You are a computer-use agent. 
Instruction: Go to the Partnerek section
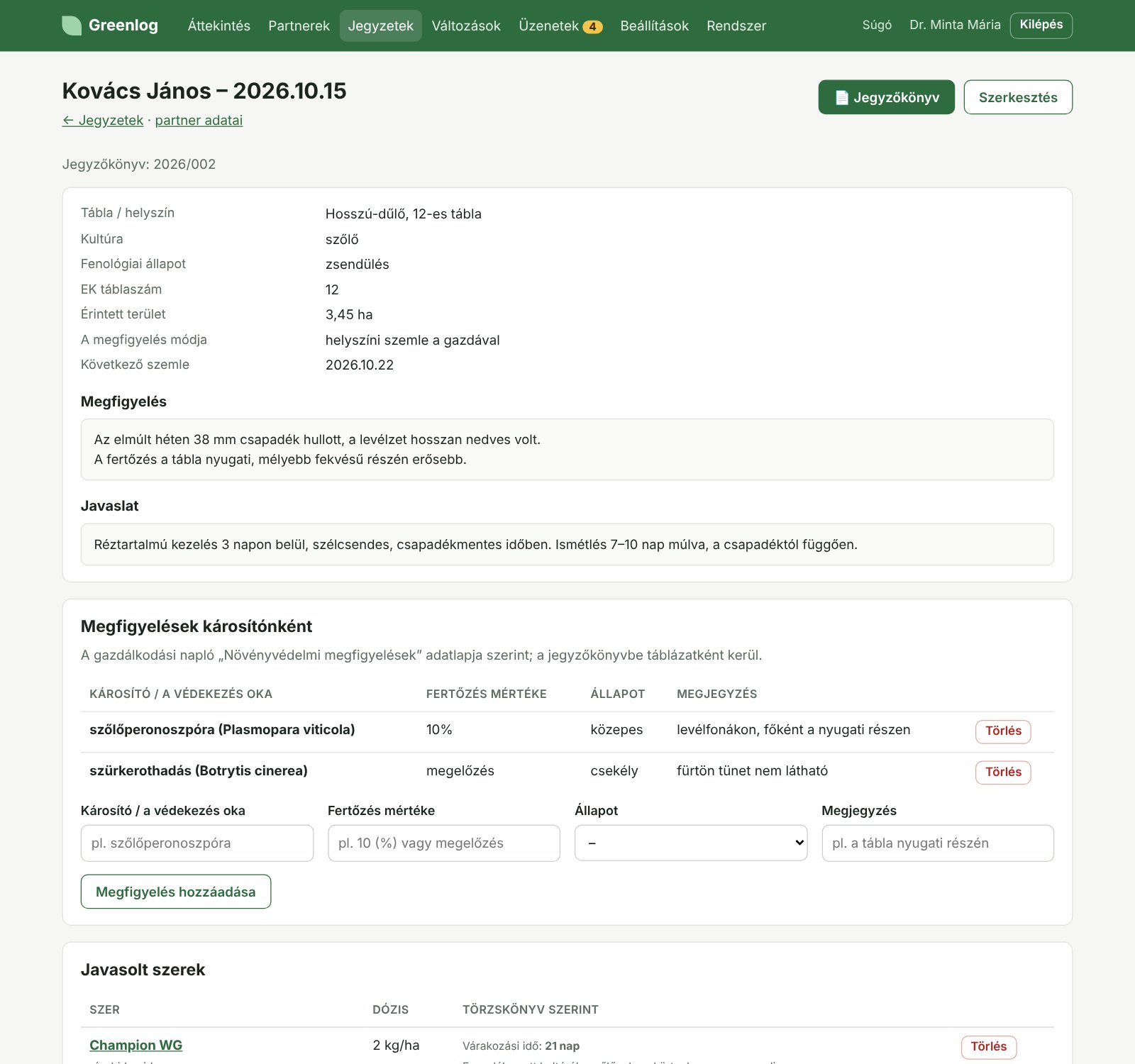pos(299,26)
